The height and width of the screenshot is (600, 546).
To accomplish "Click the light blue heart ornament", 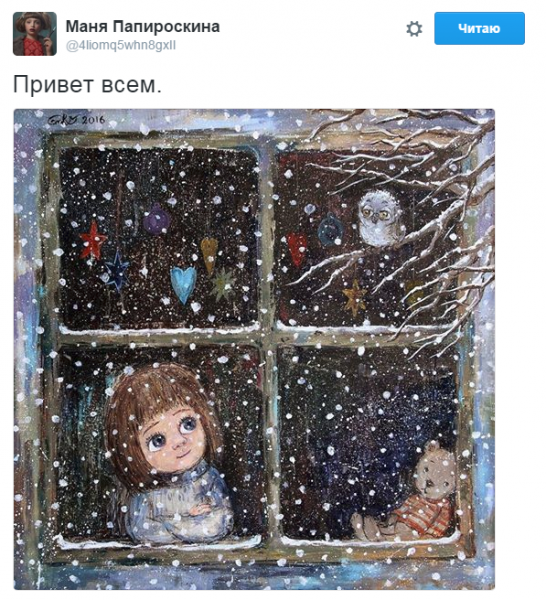I will [x=183, y=284].
